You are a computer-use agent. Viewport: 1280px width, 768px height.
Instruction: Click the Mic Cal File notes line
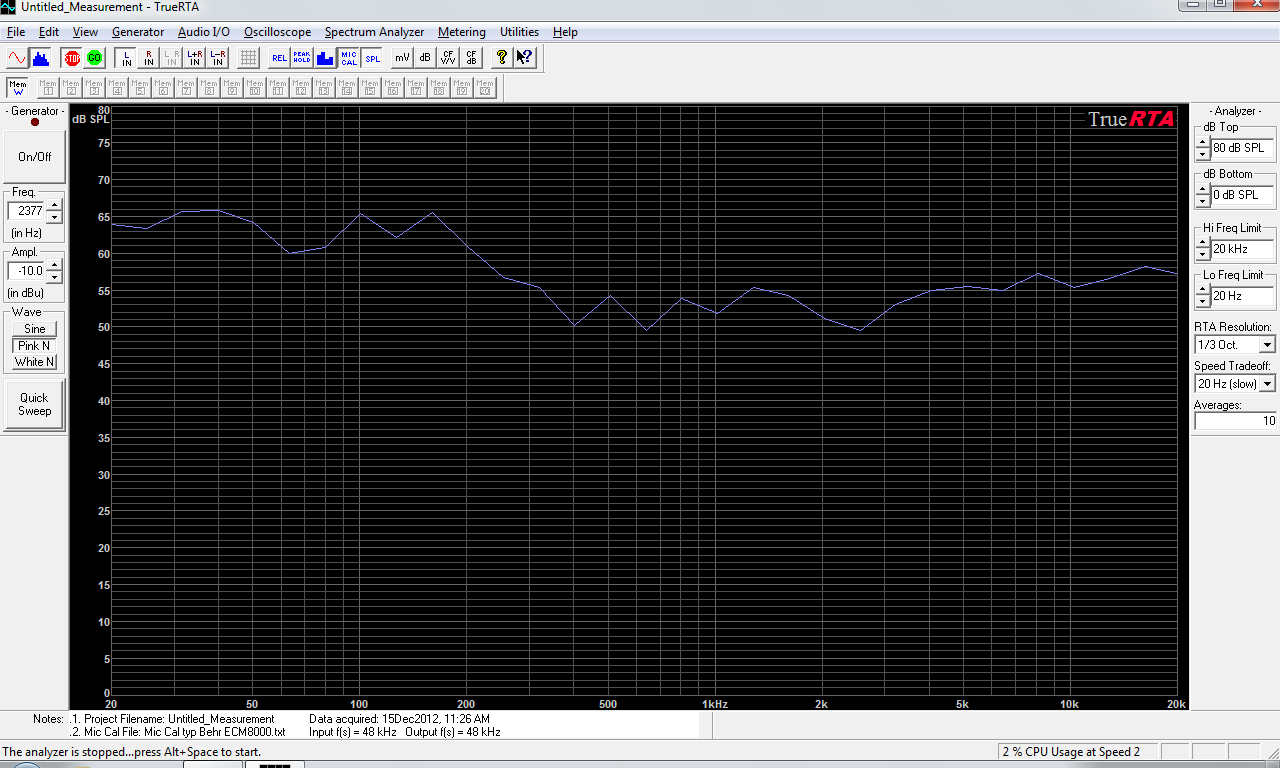coord(177,732)
